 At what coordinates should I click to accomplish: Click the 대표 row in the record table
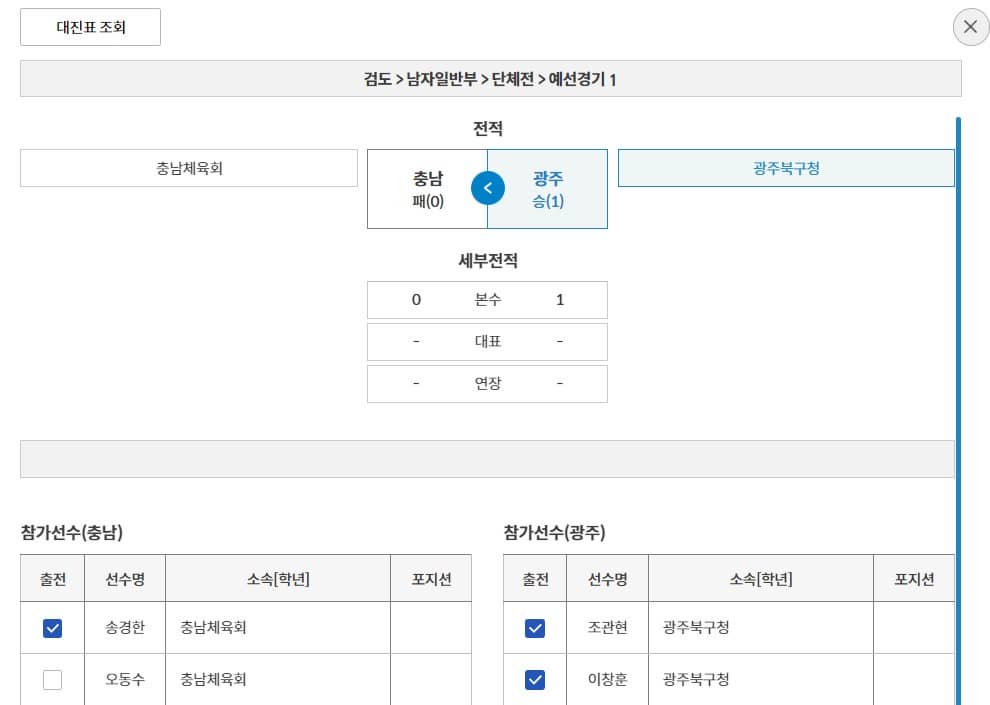coord(487,341)
